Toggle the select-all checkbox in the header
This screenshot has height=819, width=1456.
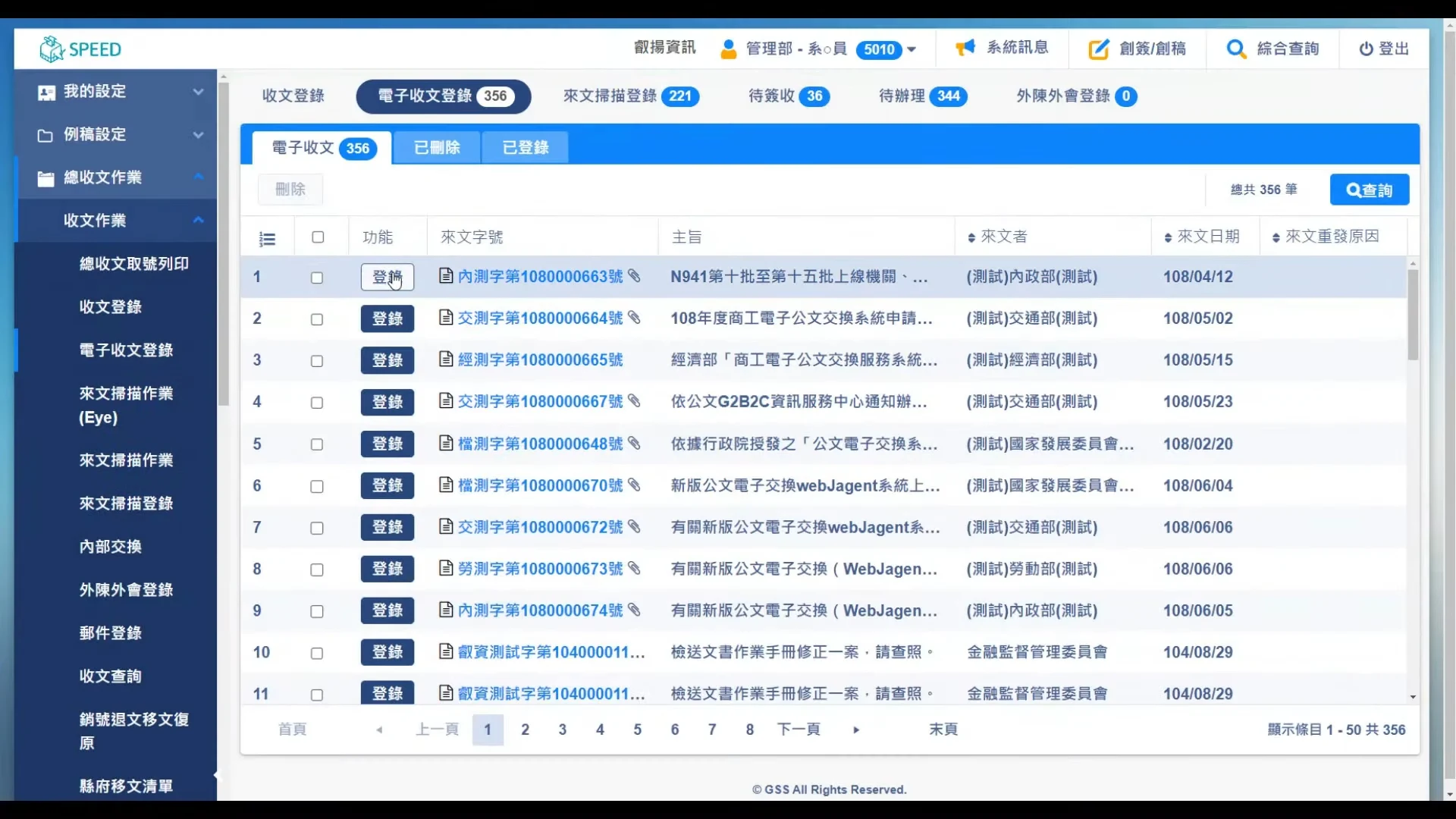[x=318, y=237]
